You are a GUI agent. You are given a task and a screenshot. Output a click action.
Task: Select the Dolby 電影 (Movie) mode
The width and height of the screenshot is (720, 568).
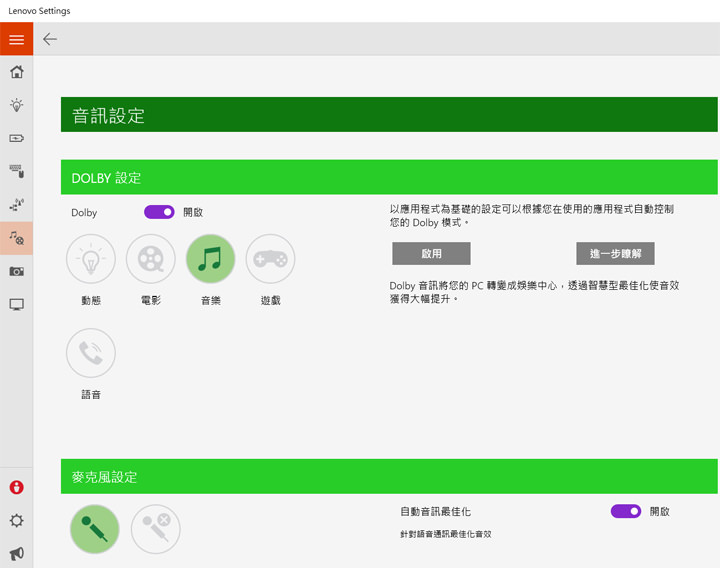pos(151,260)
